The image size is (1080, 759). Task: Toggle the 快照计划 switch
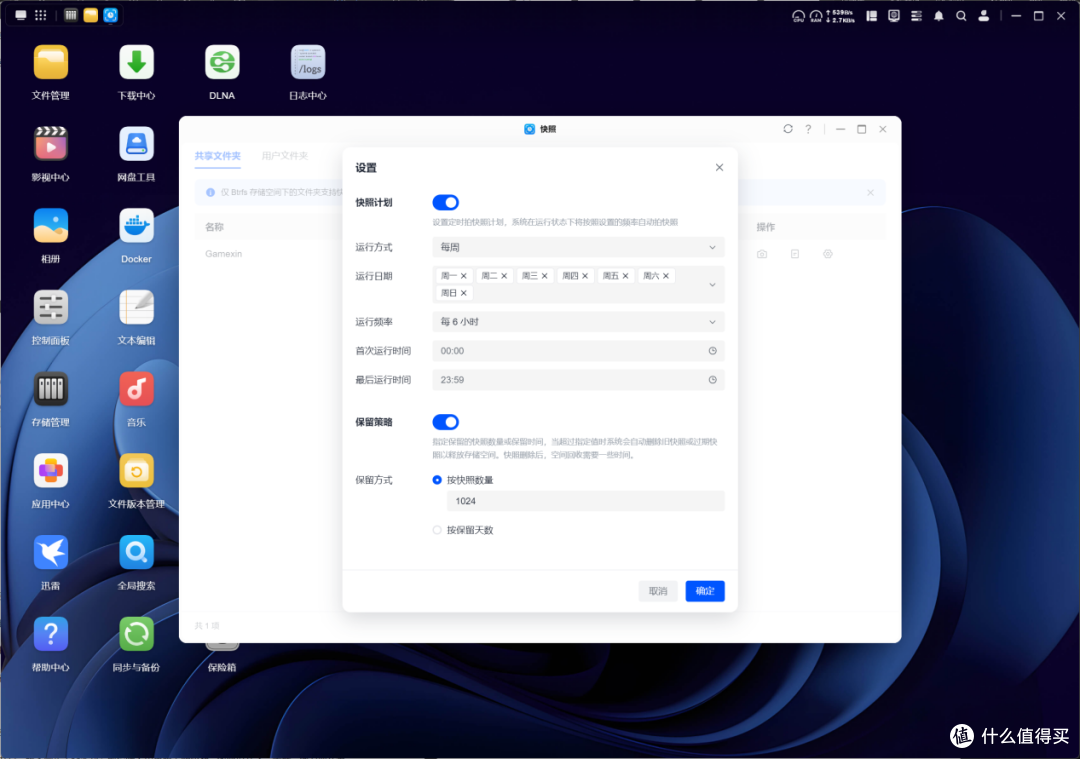point(446,202)
